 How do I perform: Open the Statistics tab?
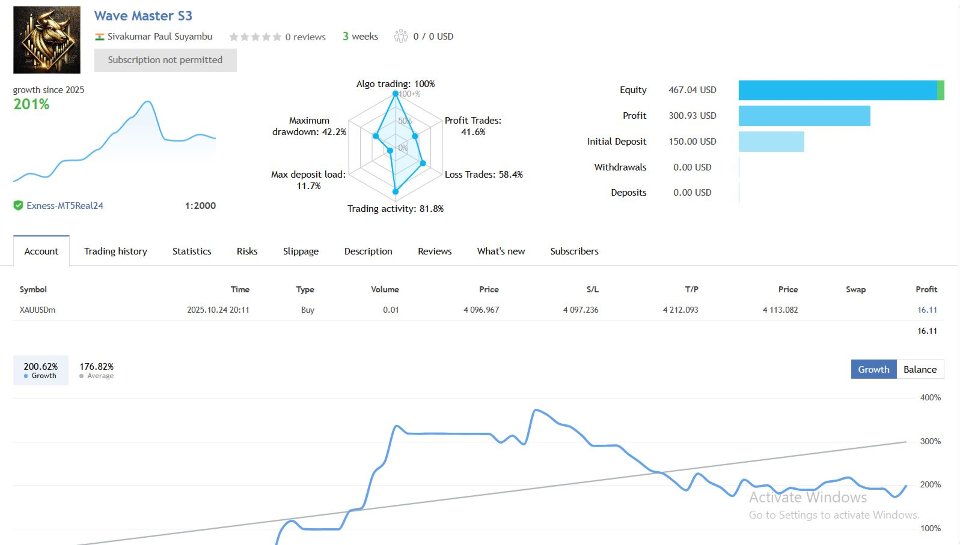(x=191, y=251)
